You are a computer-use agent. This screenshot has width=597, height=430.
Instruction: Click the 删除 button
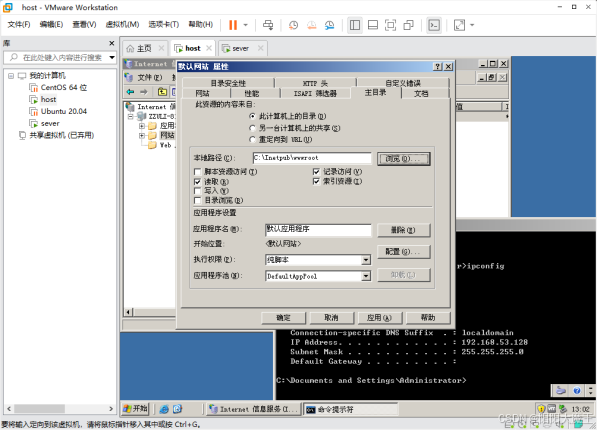[404, 230]
